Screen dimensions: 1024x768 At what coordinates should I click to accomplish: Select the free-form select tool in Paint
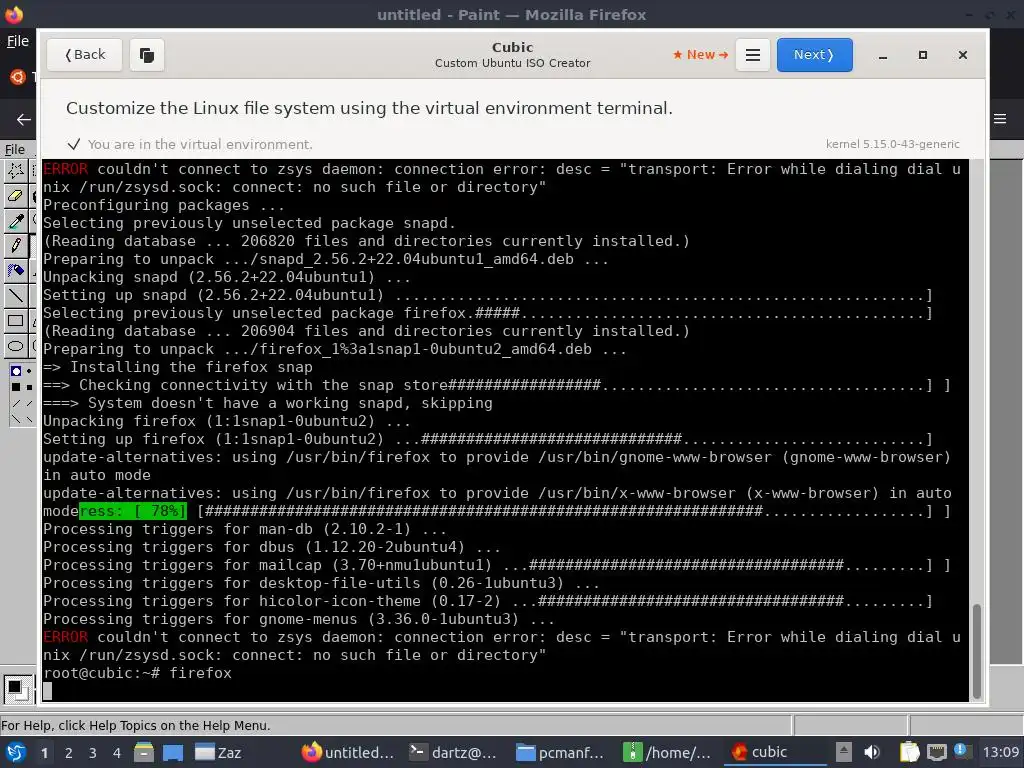pyautogui.click(x=15, y=170)
